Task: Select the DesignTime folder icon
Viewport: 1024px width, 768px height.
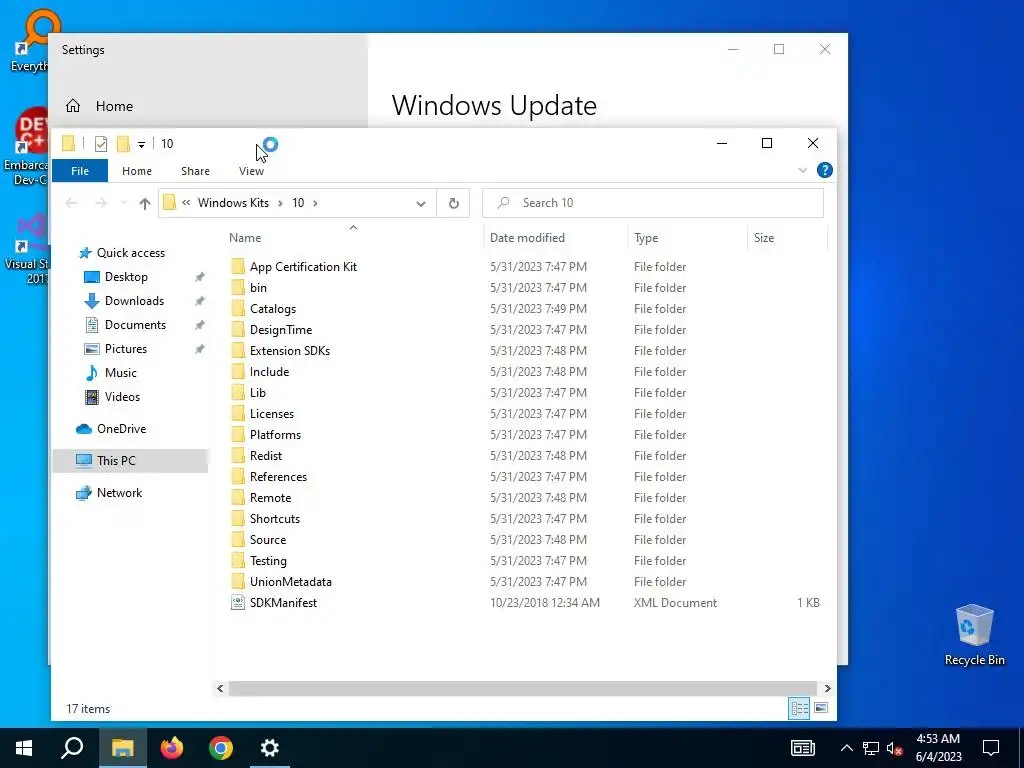Action: coord(238,330)
